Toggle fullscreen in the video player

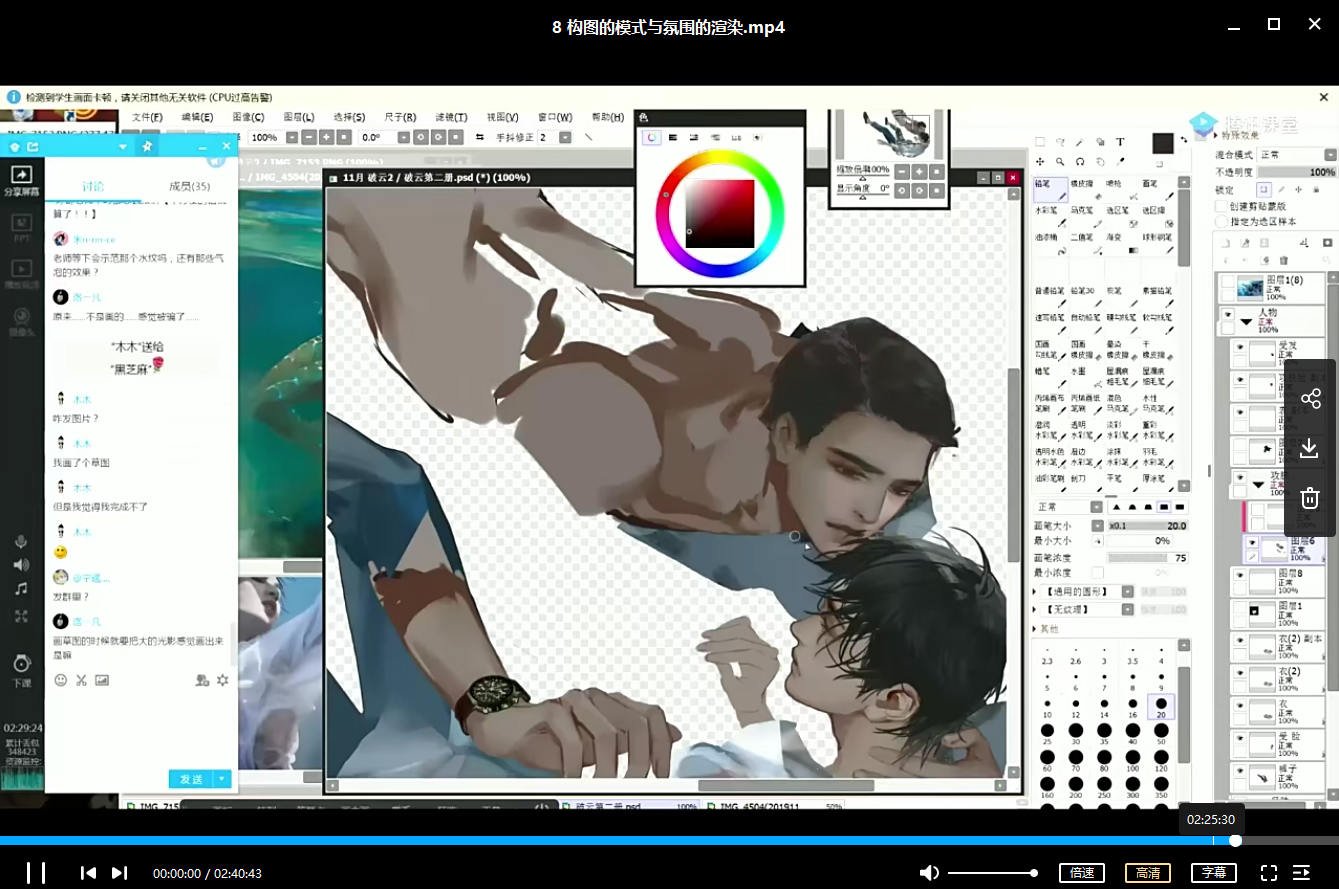1268,873
